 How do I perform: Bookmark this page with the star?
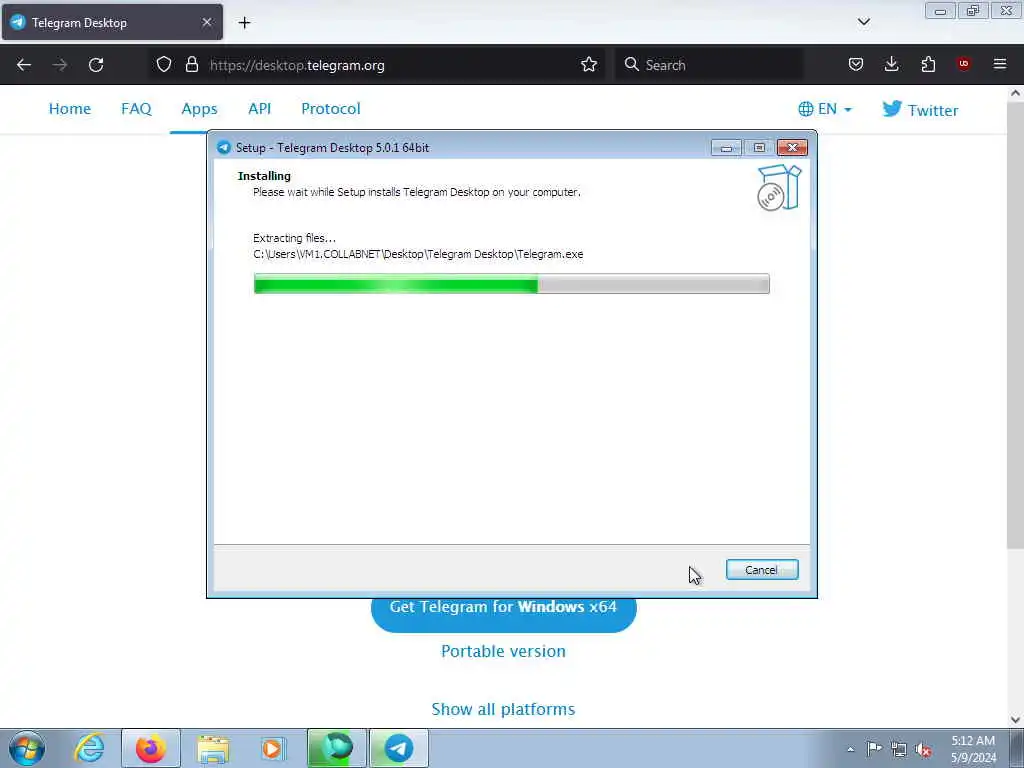pyautogui.click(x=588, y=65)
